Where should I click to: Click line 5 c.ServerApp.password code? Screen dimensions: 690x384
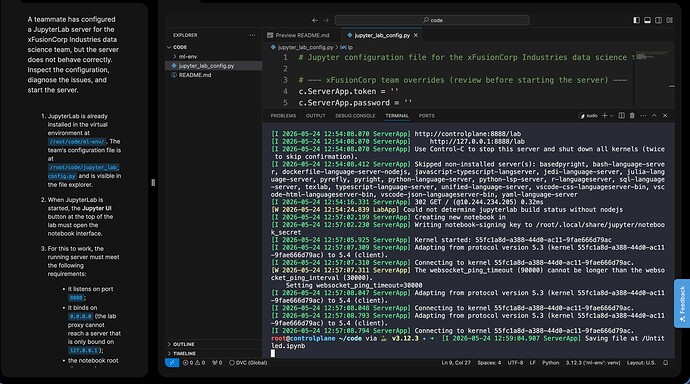[x=355, y=103]
